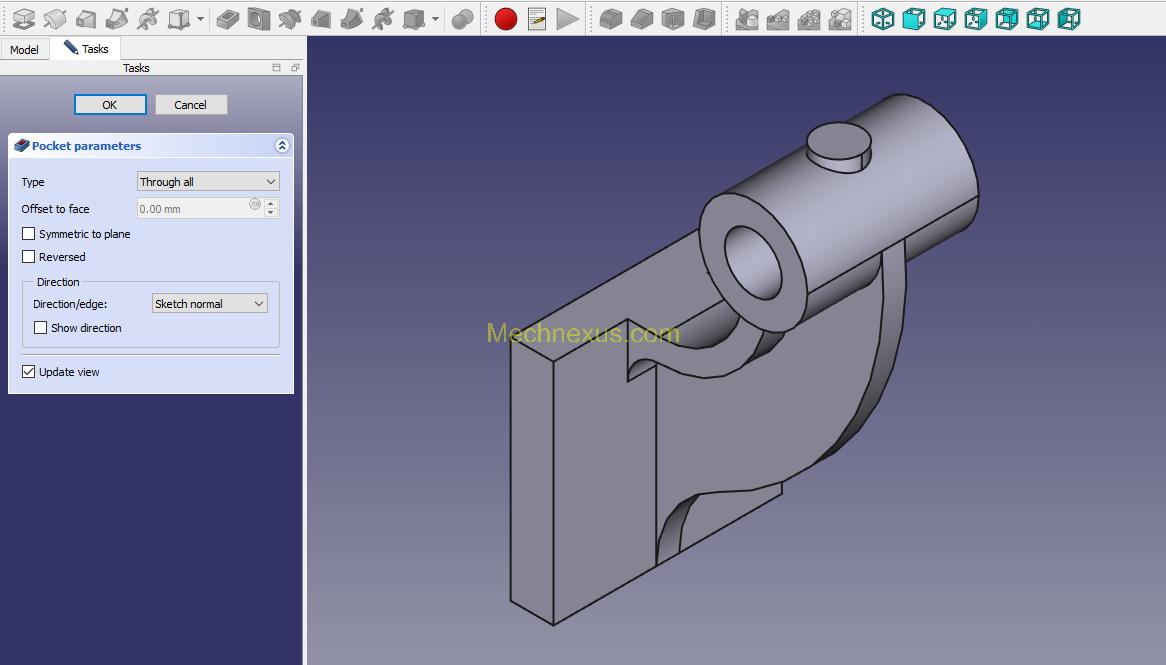This screenshot has width=1166, height=665.
Task: Select the Hole tool in toolbar
Action: pos(259,19)
